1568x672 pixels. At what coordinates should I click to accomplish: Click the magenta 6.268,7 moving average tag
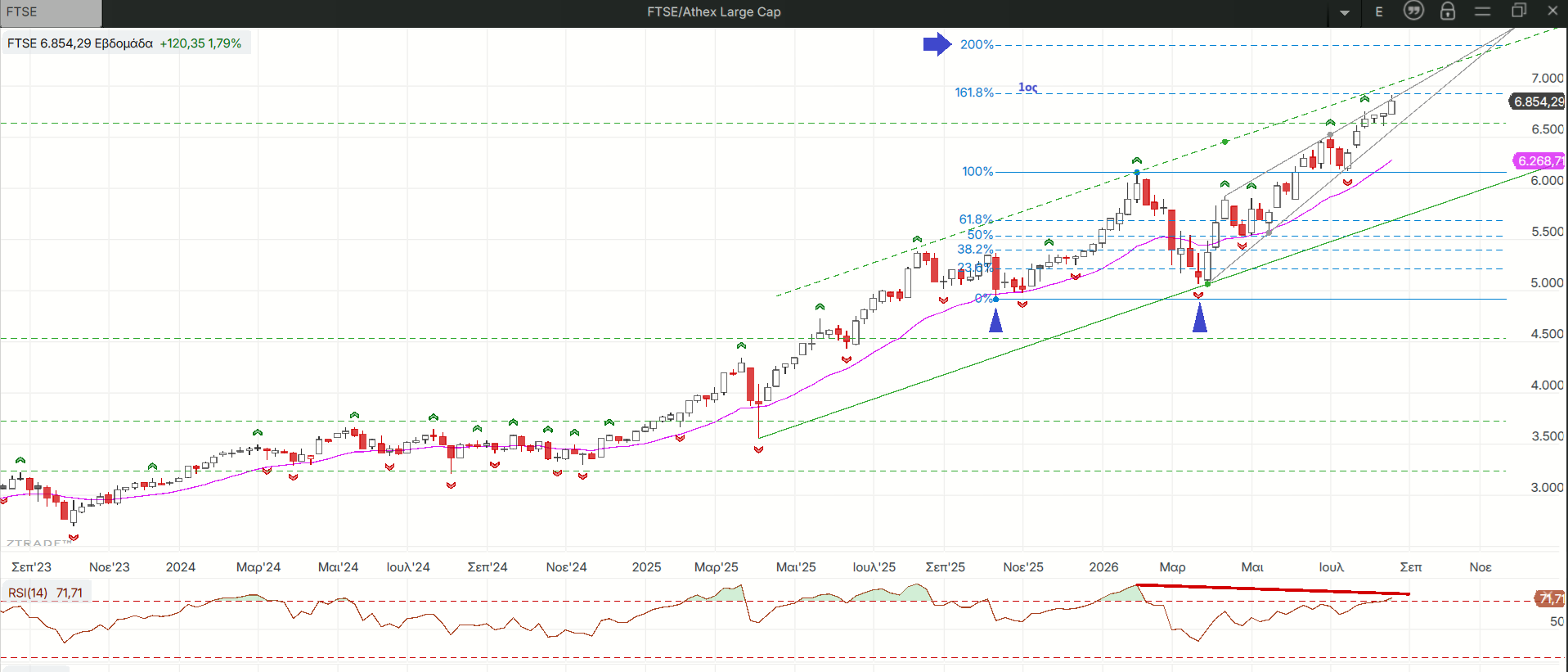[1540, 161]
